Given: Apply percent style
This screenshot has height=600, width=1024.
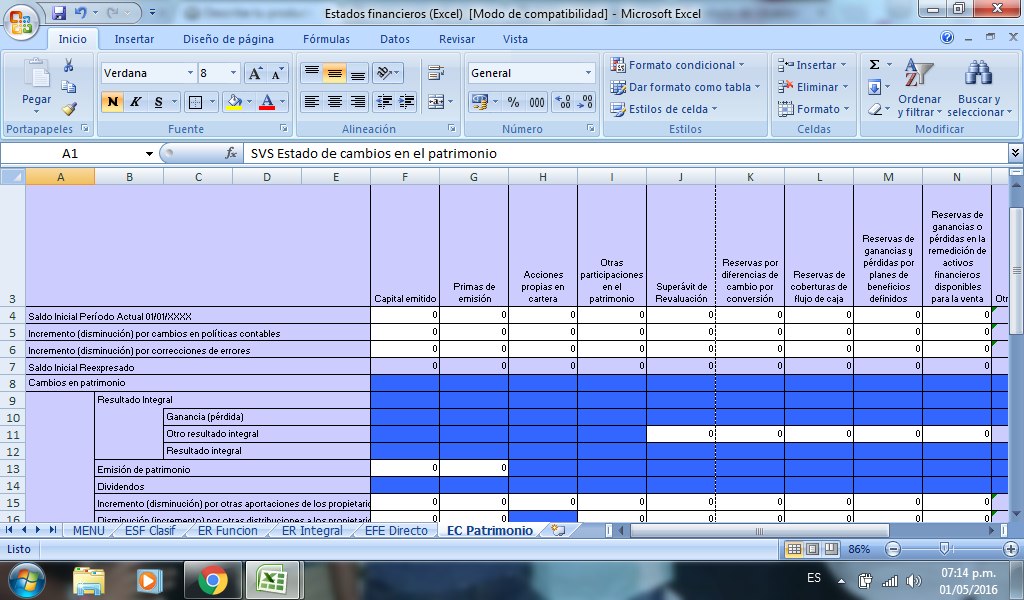Looking at the screenshot, I should tap(514, 102).
